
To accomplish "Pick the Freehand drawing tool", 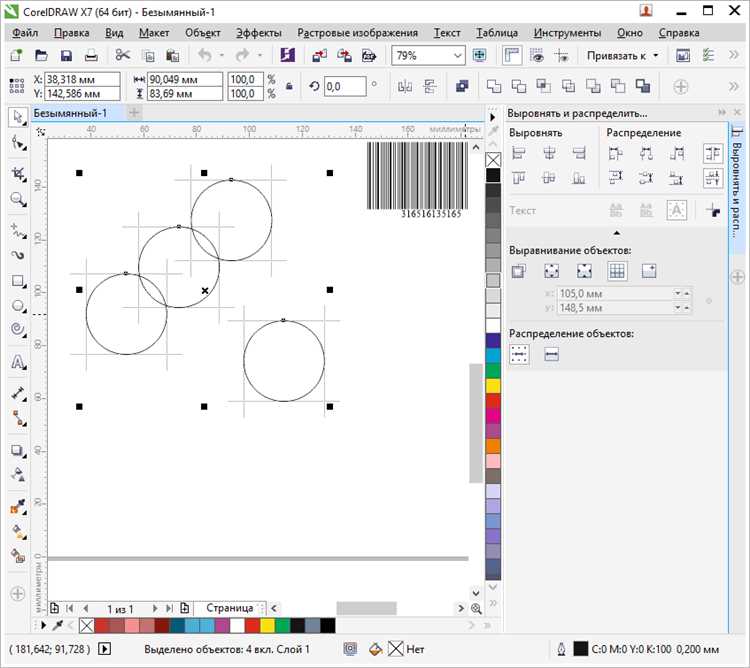I will (18, 230).
